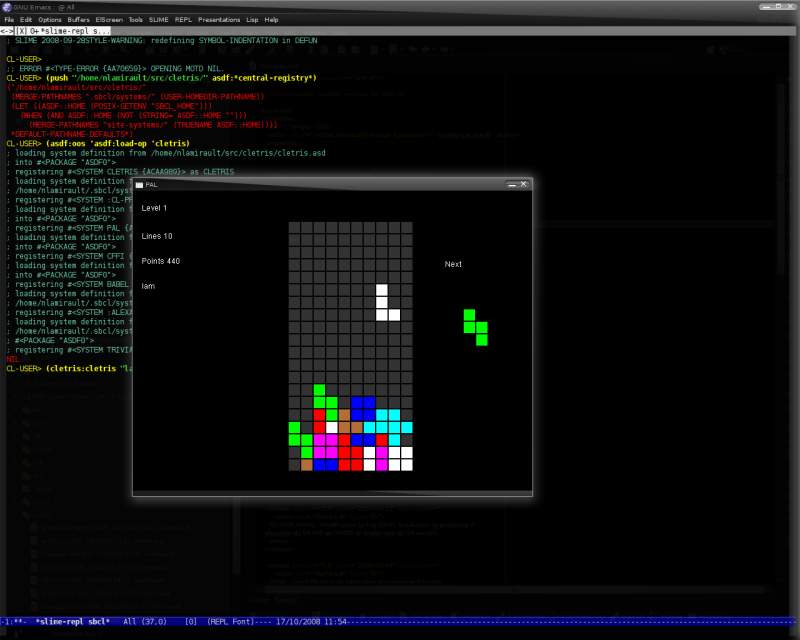Open the REPL menu
800x640 pixels.
click(183, 20)
